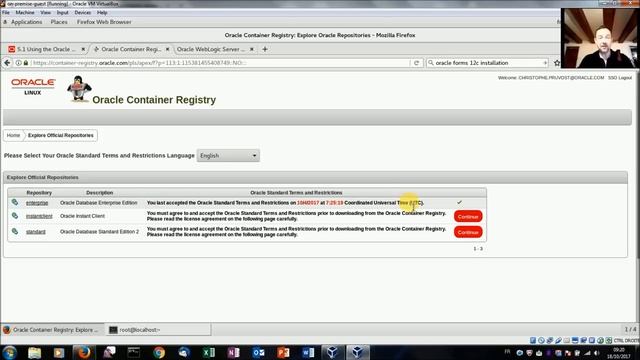Open the enterprise repository link
Image resolution: width=640 pixels, height=360 pixels.
[x=37, y=203]
